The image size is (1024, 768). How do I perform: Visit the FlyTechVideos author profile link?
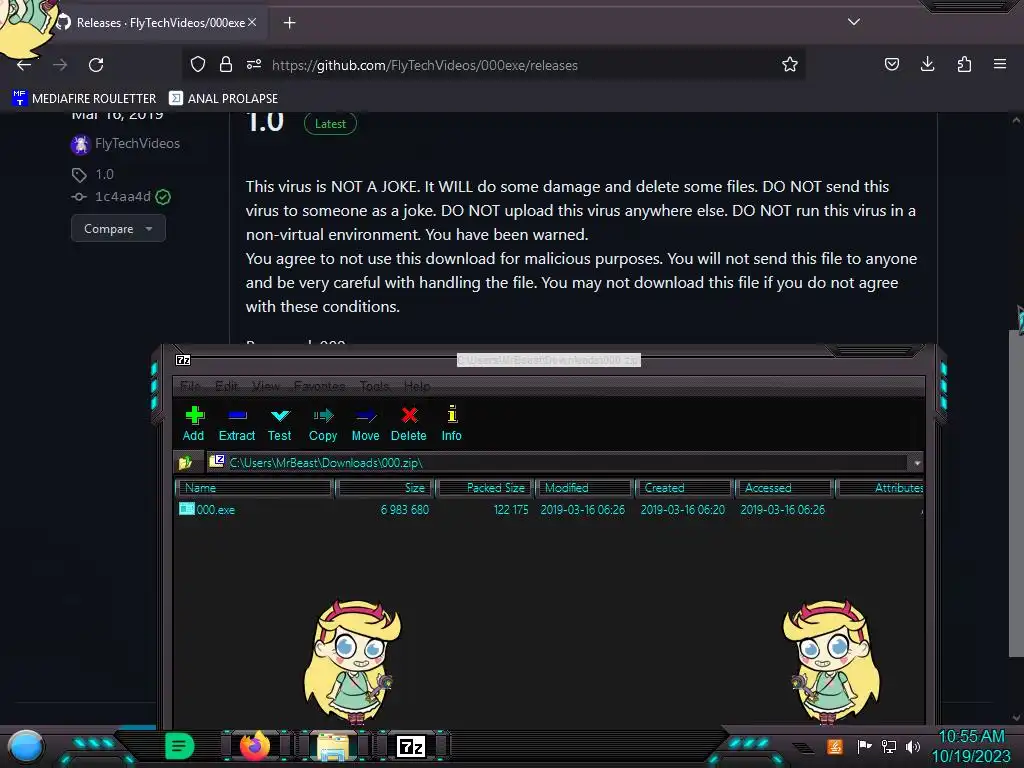point(137,144)
